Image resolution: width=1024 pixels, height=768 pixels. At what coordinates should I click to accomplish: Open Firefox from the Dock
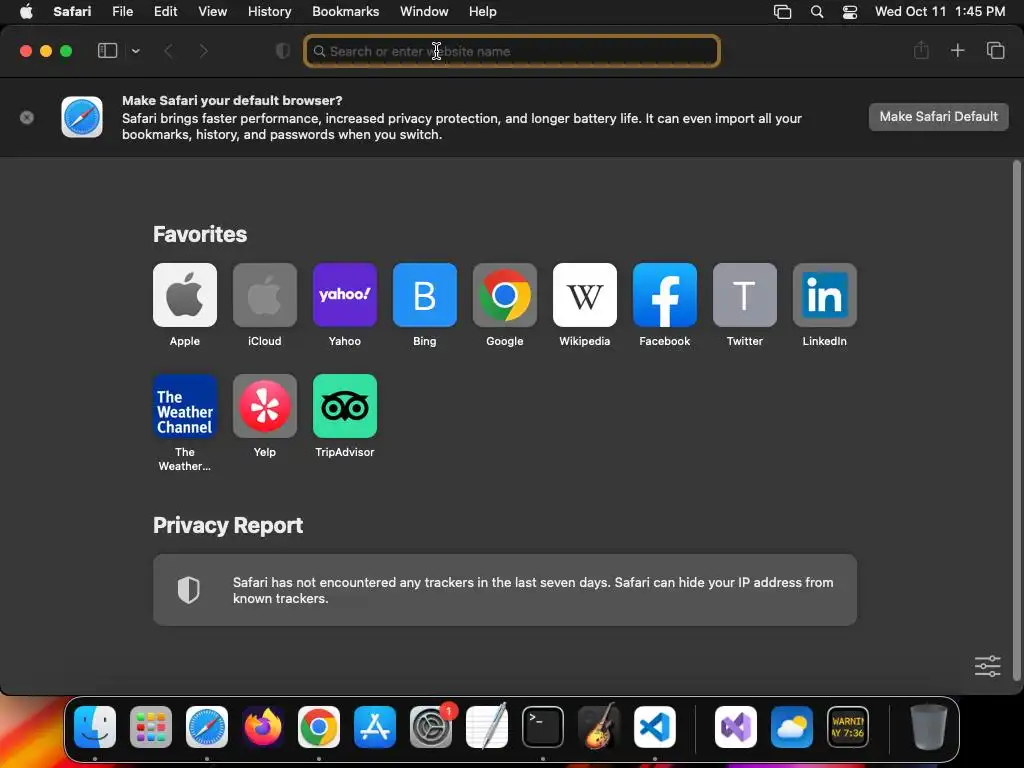[263, 727]
